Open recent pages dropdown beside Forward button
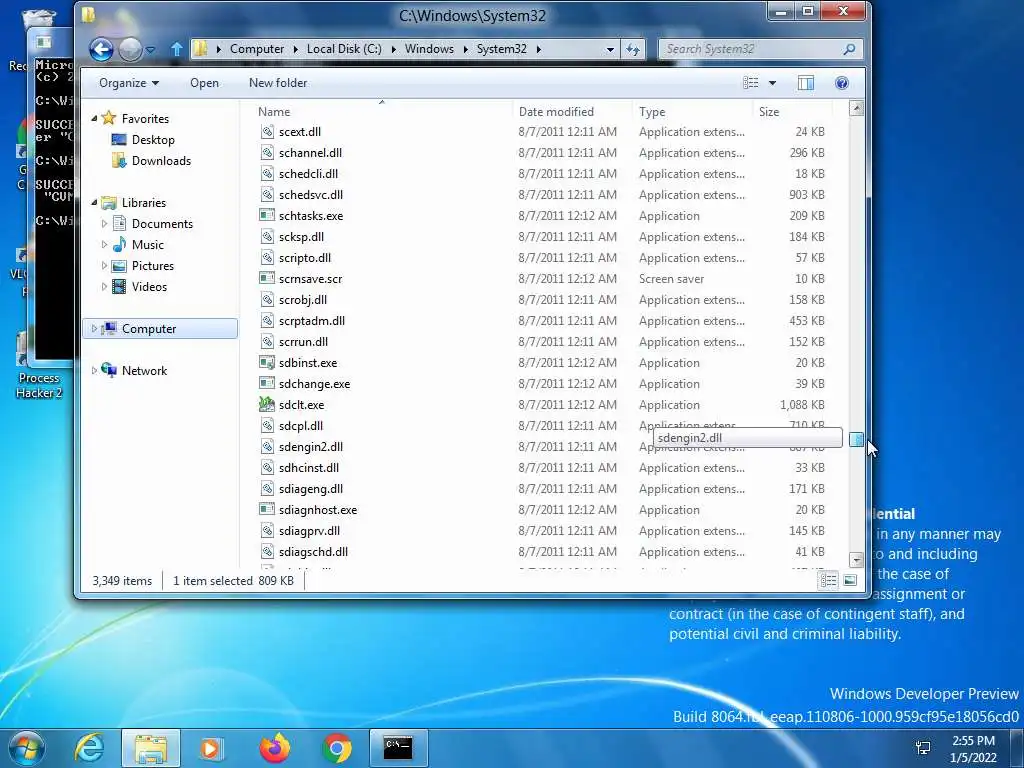1024x768 pixels. coord(151,50)
